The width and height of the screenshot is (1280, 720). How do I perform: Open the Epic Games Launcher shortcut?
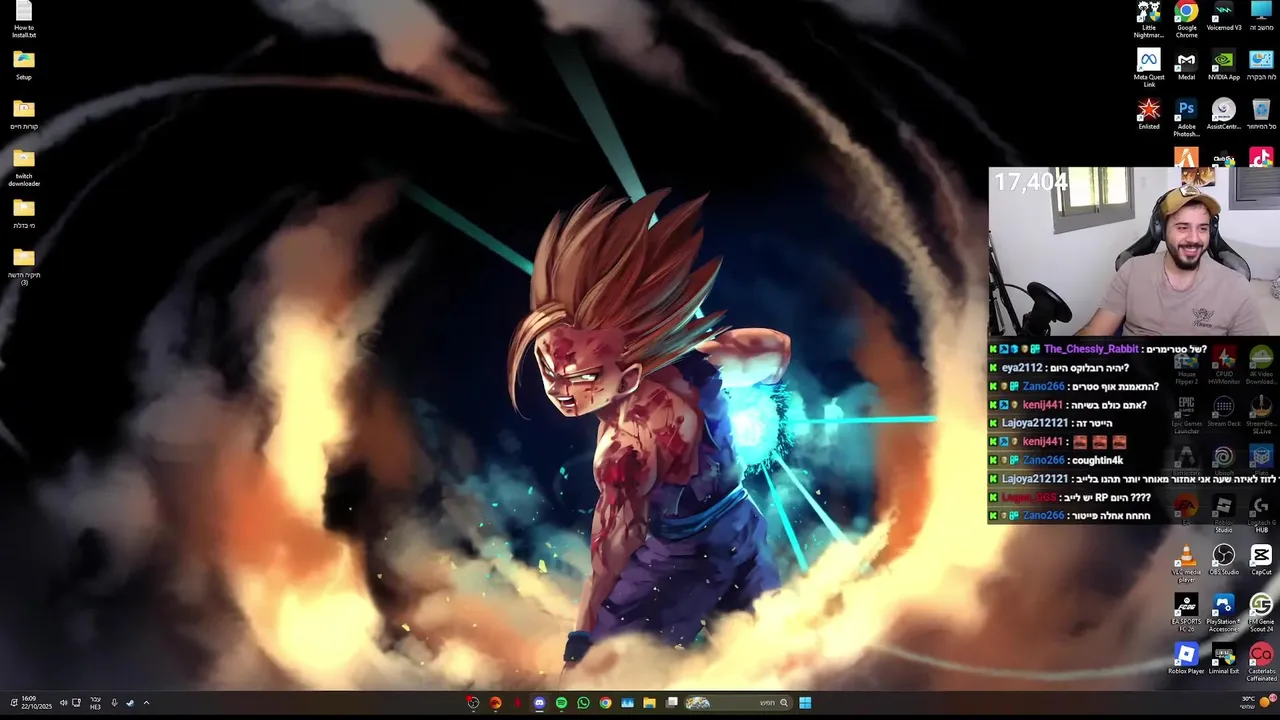pos(1186,415)
